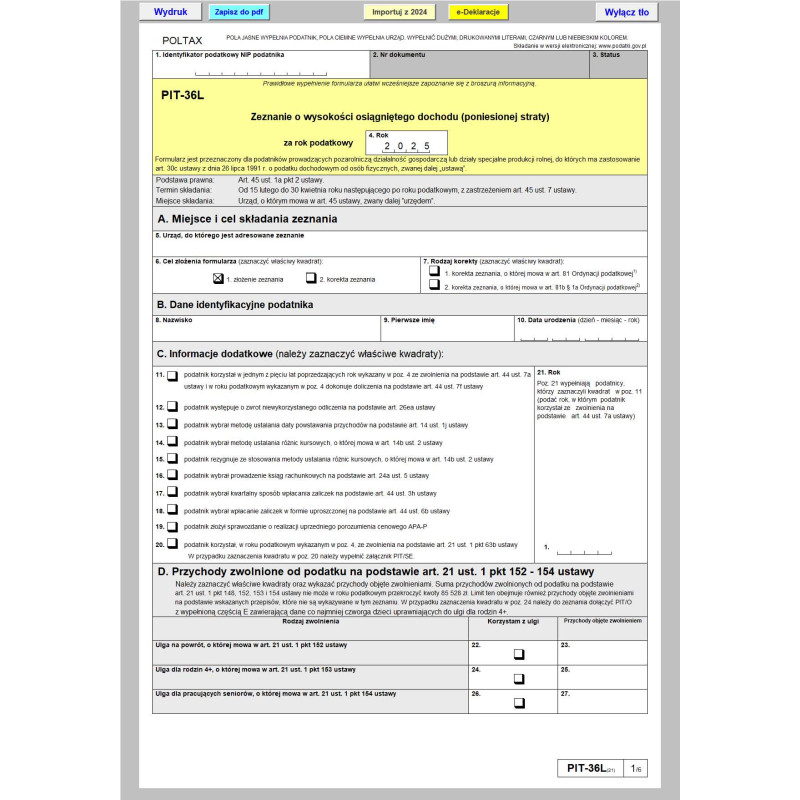The width and height of the screenshot is (800, 800).
Task: Click Importuj z 2024 button
Action: (399, 13)
